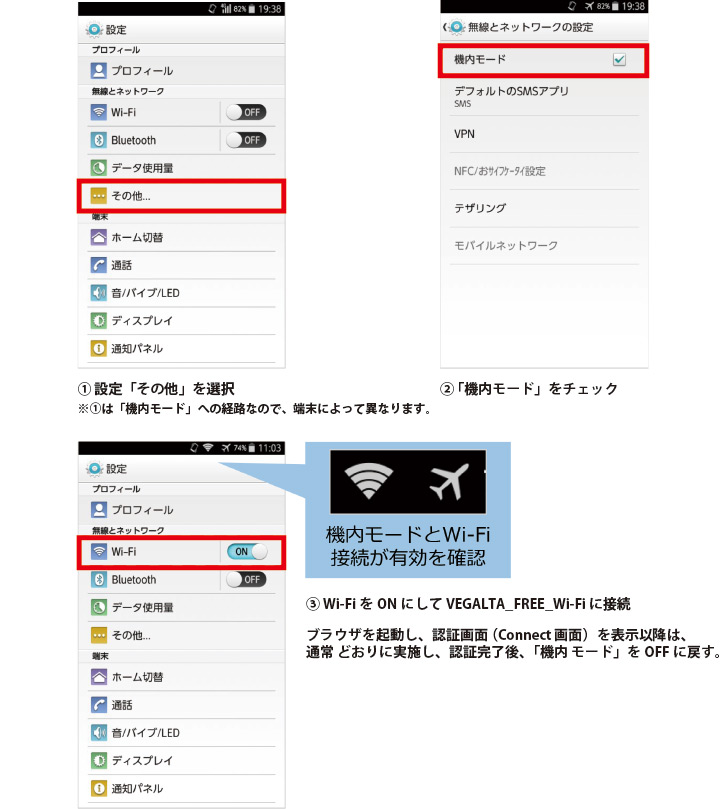Click ディスプレイ icon in bottom settings screen
The image size is (726, 809).
pyautogui.click(x=99, y=761)
